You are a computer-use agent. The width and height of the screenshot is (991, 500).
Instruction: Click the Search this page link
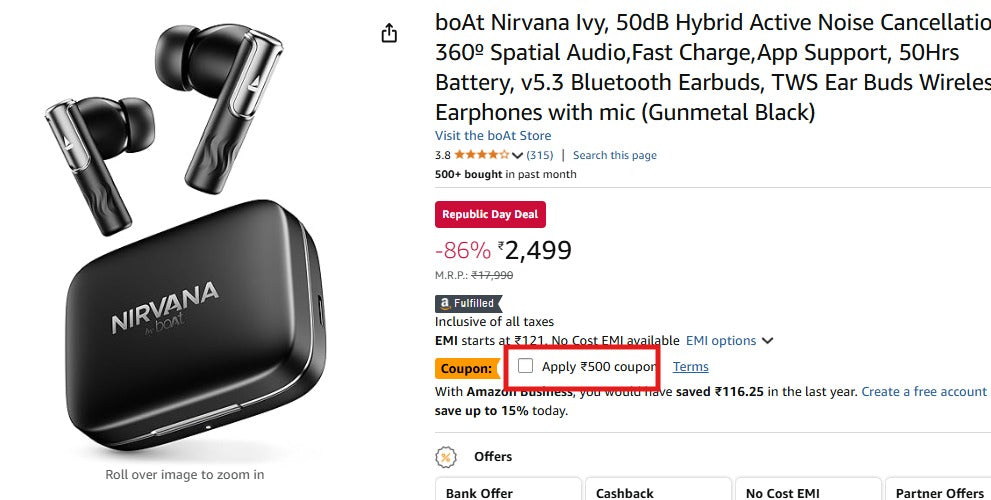tap(614, 155)
